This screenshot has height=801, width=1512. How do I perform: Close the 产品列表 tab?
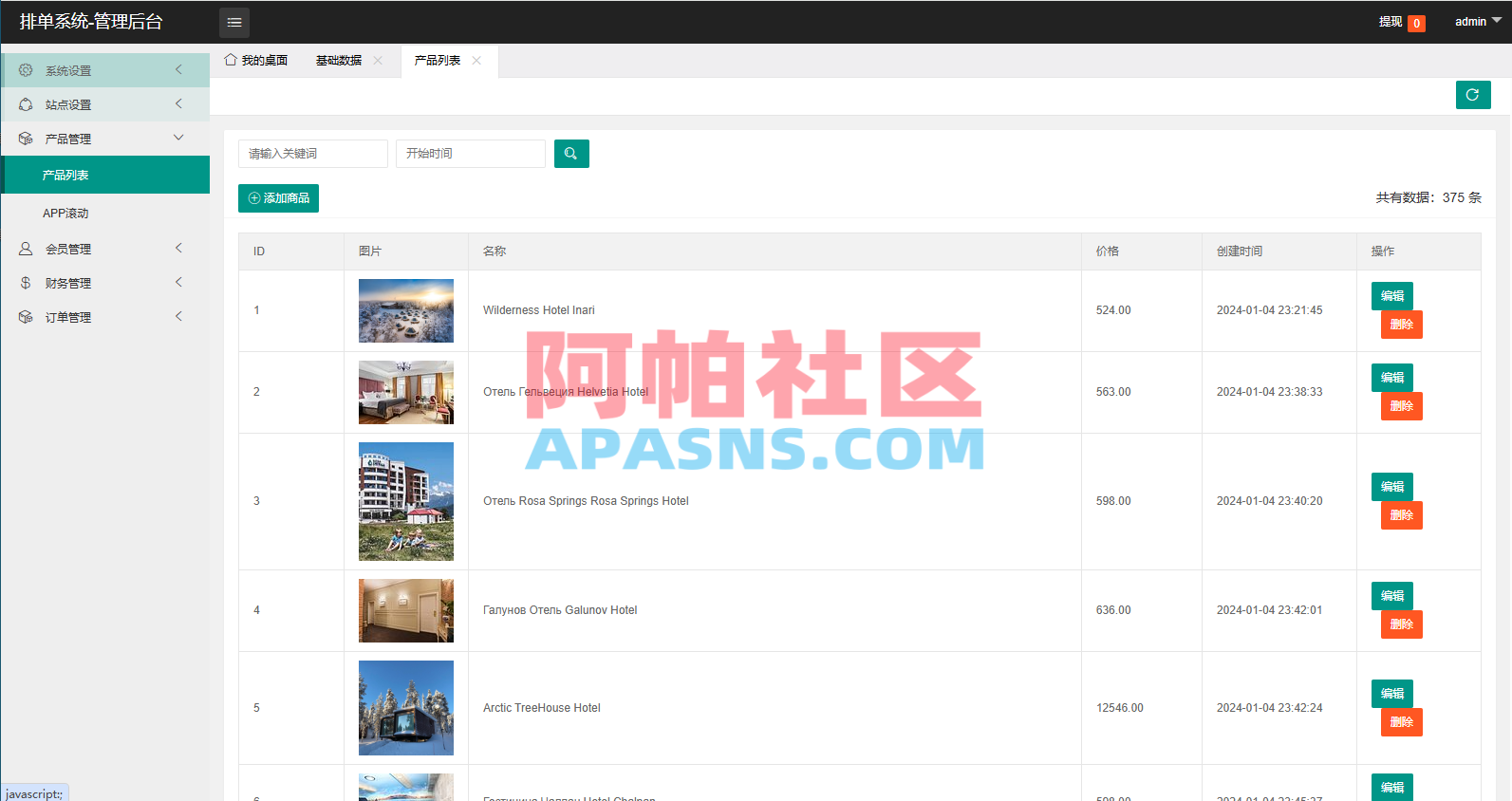476,61
